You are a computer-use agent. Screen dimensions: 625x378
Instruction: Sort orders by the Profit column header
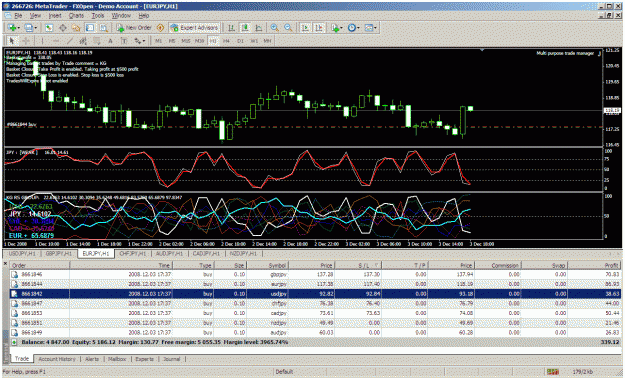tap(594, 265)
